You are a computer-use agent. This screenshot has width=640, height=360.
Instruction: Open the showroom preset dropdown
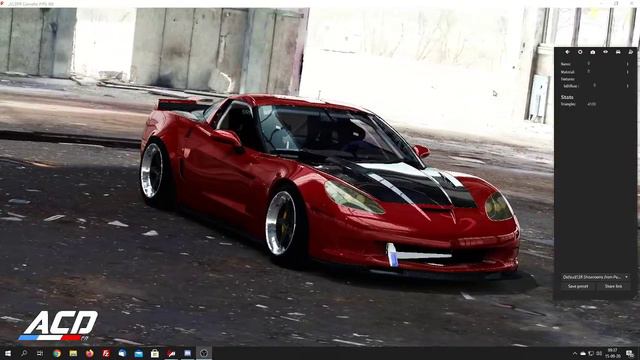tap(595, 277)
